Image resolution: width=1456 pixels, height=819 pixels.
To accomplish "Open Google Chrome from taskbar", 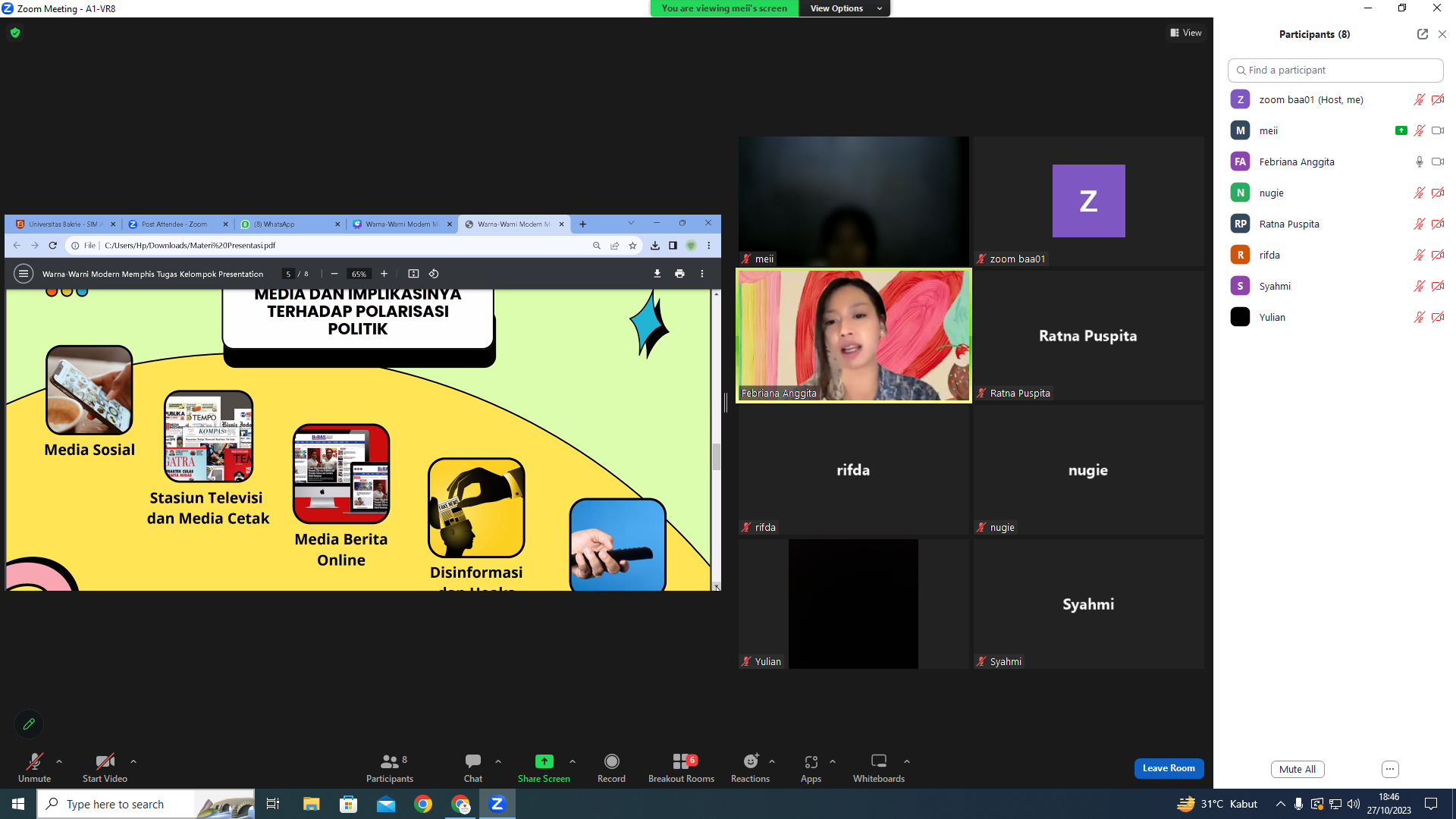I will [423, 804].
